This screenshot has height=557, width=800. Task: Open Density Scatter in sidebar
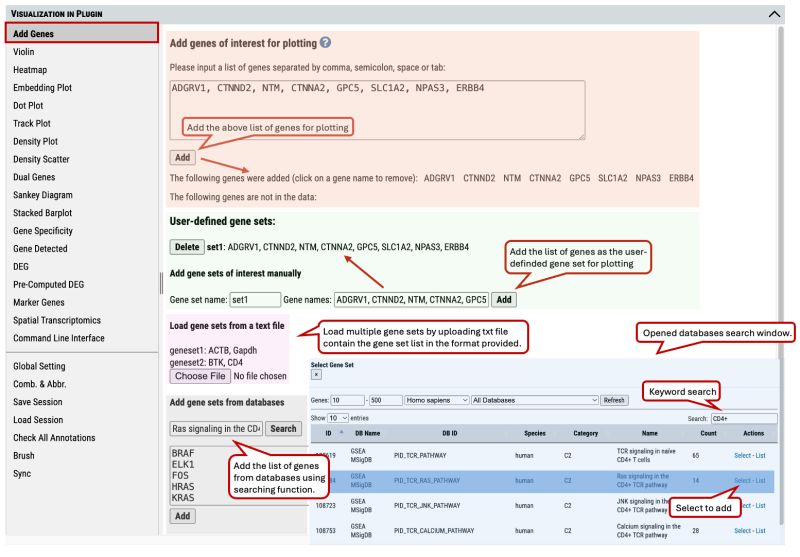coord(41,159)
